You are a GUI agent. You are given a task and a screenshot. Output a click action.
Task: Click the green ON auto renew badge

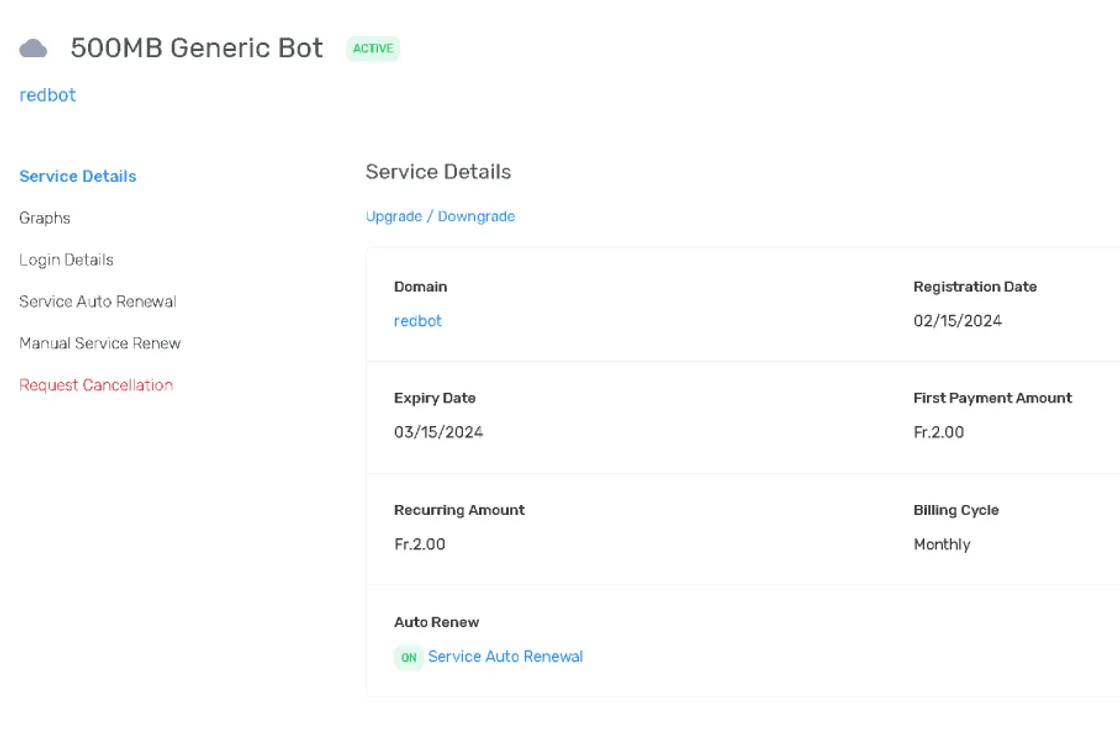[x=409, y=657]
